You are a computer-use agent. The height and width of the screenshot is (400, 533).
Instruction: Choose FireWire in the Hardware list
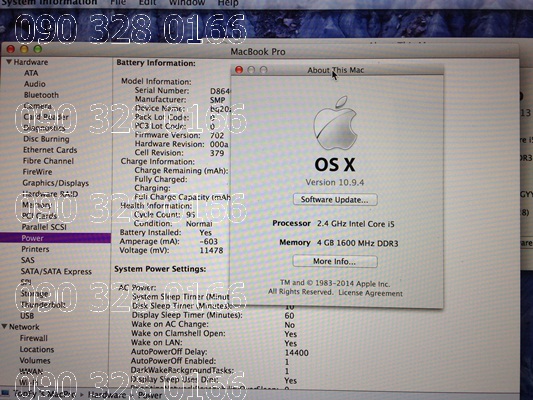click(37, 172)
